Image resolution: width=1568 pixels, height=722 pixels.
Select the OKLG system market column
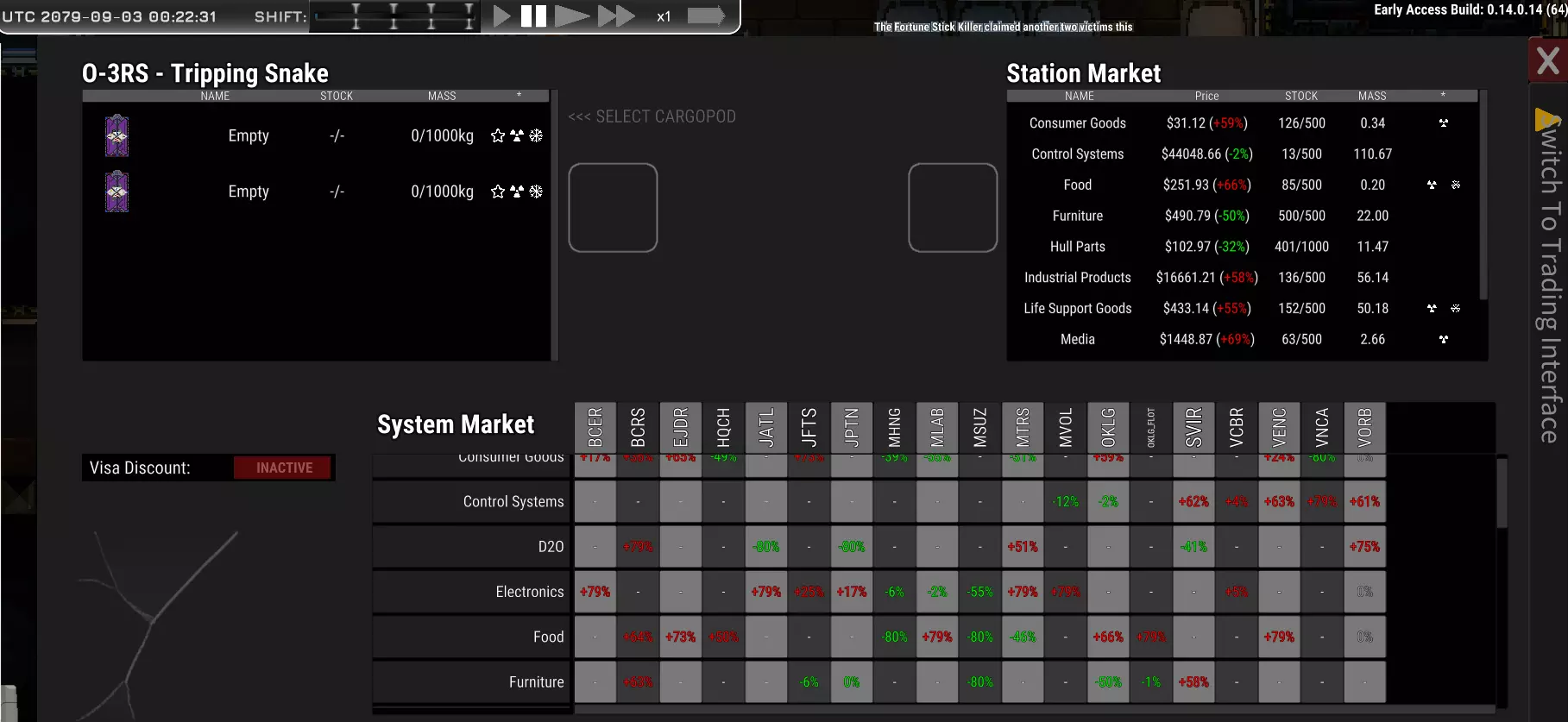click(x=1108, y=427)
